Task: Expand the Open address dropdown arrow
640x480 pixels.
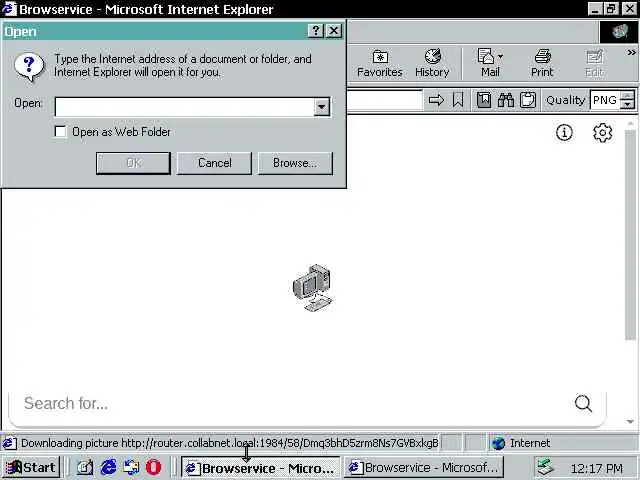Action: pyautogui.click(x=322, y=107)
